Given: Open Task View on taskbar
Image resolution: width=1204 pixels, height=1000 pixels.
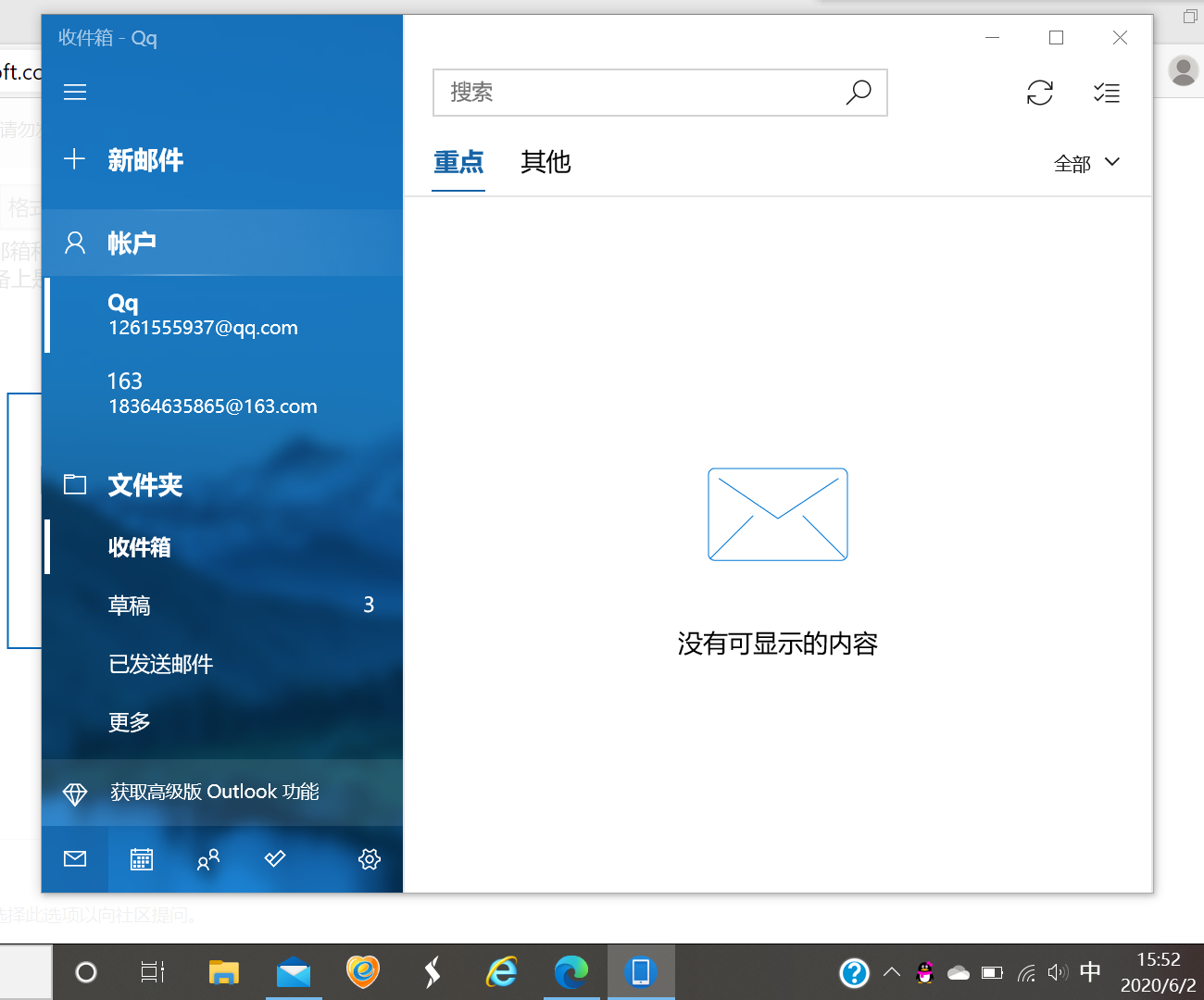Looking at the screenshot, I should tap(153, 972).
